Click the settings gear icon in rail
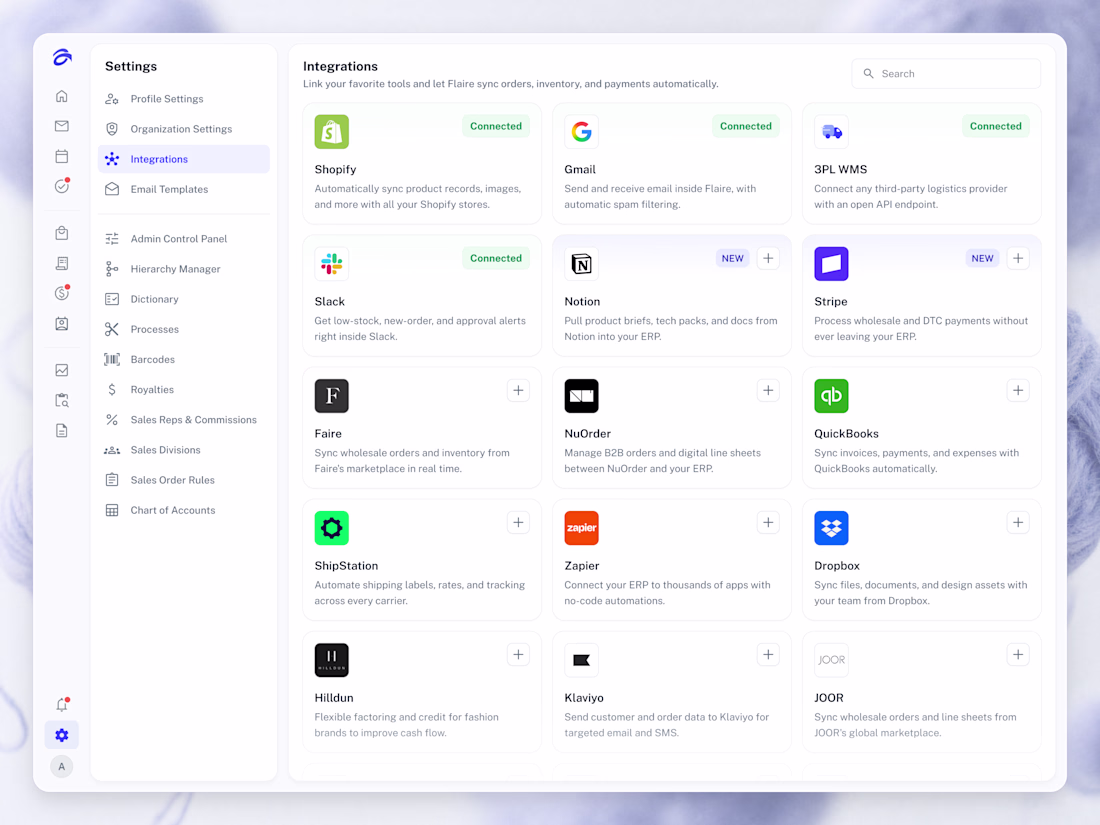1100x825 pixels. (62, 735)
